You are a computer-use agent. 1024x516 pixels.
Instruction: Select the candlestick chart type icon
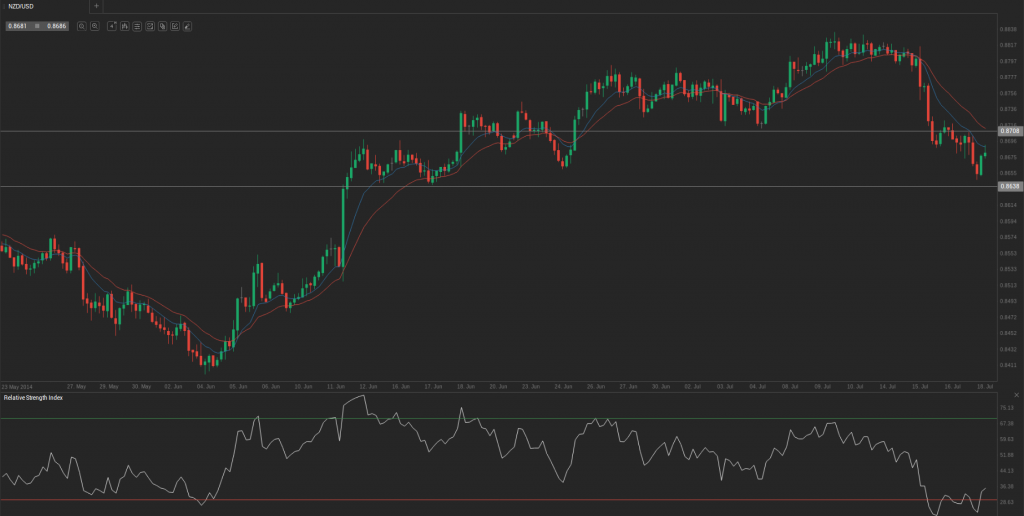point(124,25)
